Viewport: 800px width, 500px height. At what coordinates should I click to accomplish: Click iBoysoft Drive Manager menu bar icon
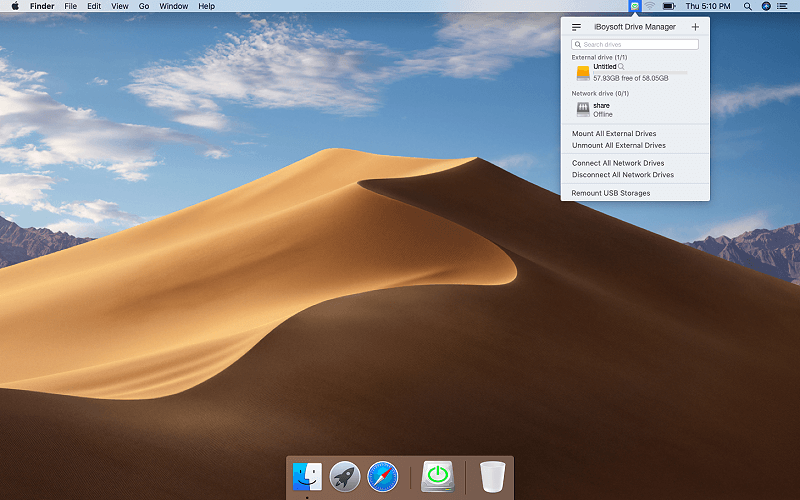pos(635,6)
